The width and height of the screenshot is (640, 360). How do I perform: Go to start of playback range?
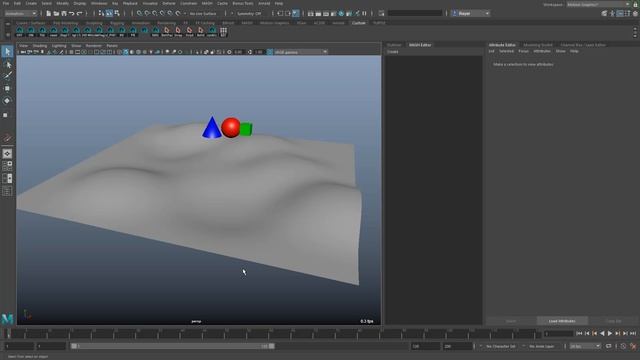tap(579, 333)
